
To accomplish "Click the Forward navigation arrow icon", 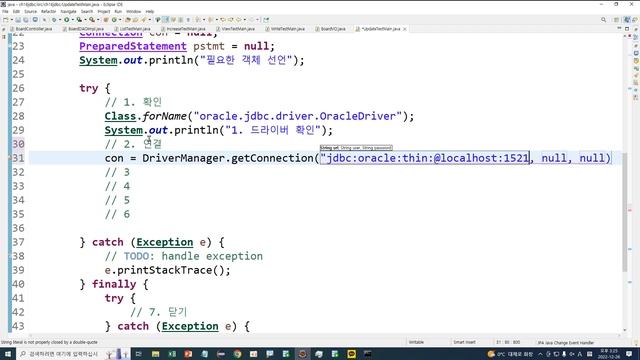I will 252,20.
